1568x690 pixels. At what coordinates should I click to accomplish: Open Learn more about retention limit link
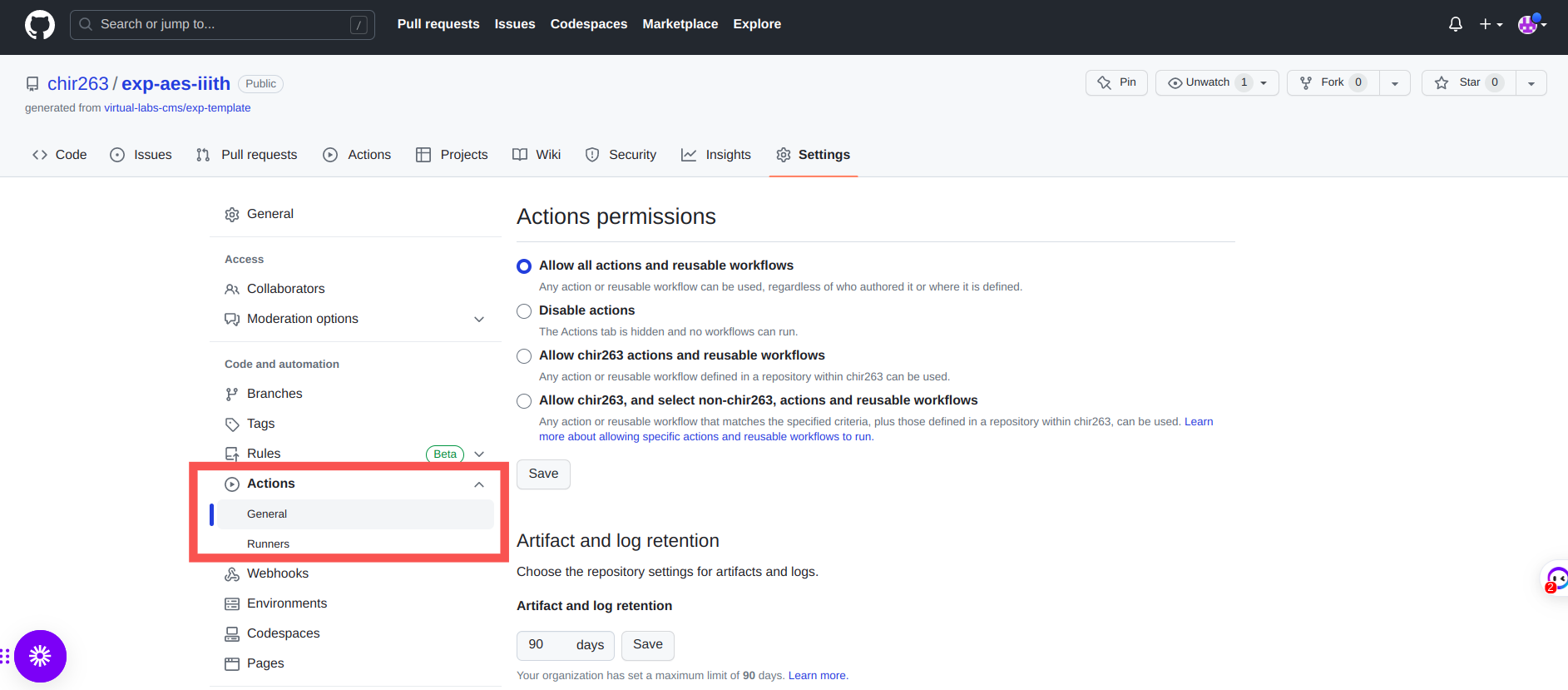coord(818,676)
